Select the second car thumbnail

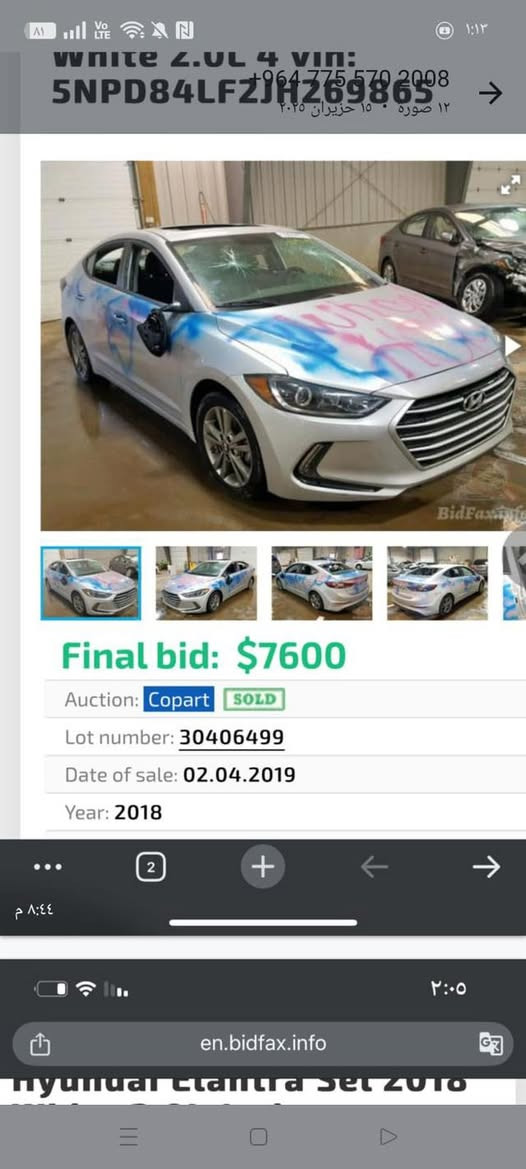pos(206,583)
